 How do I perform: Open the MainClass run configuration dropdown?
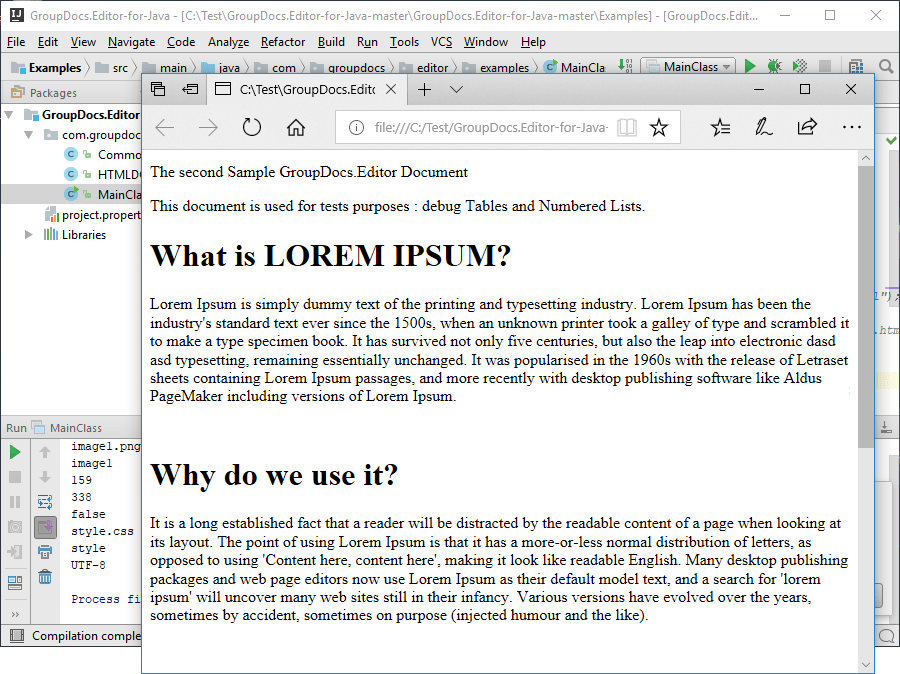pyautogui.click(x=688, y=67)
